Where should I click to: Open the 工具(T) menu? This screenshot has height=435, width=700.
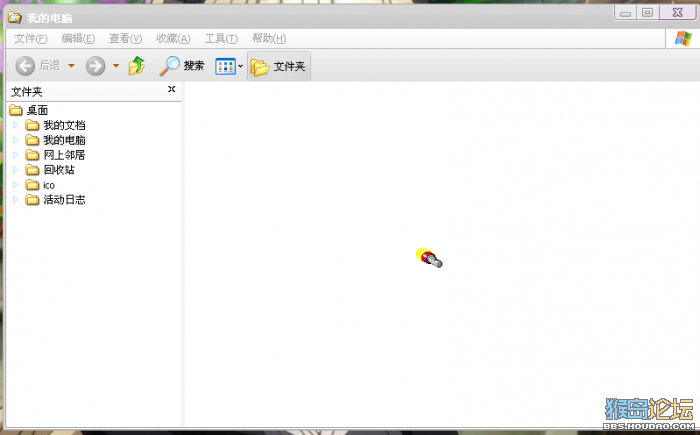[x=221, y=39]
